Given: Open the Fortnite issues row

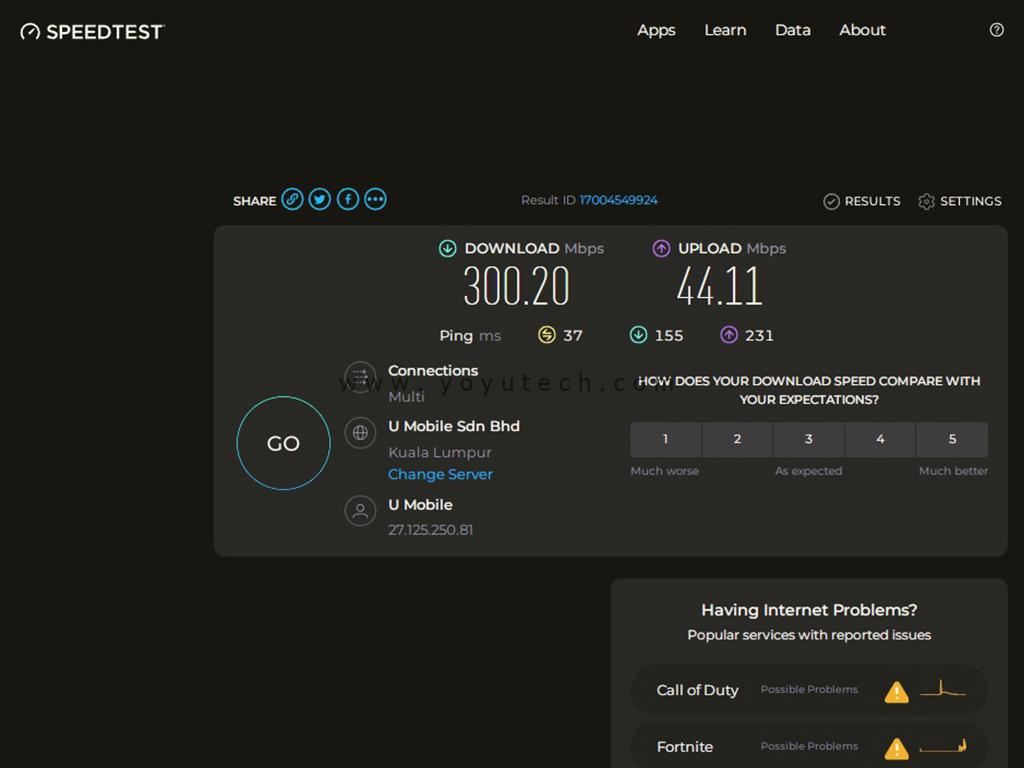Looking at the screenshot, I should pyautogui.click(x=808, y=746).
